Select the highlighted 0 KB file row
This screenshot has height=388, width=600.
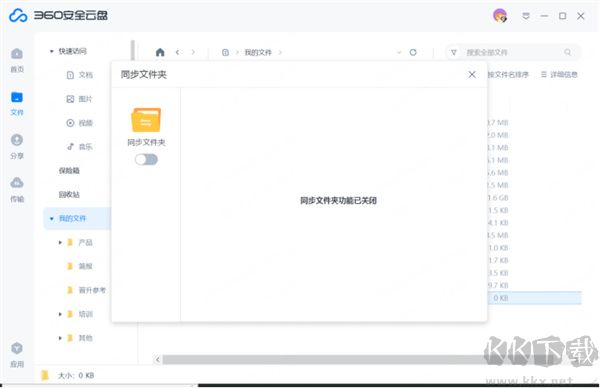click(535, 298)
